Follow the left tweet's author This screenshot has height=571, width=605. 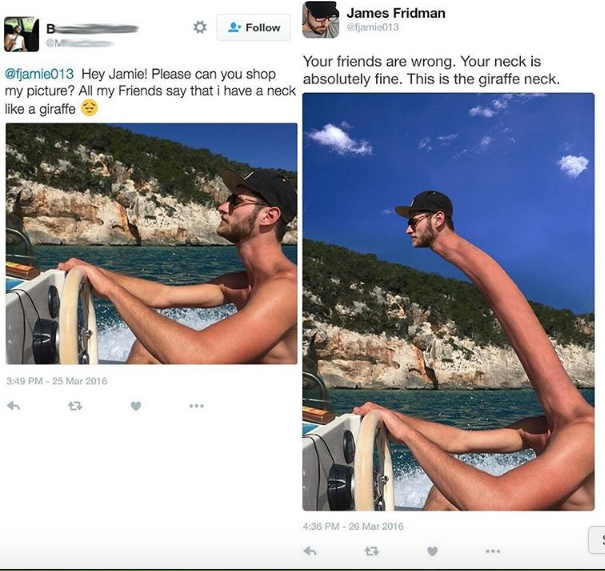coord(253,27)
